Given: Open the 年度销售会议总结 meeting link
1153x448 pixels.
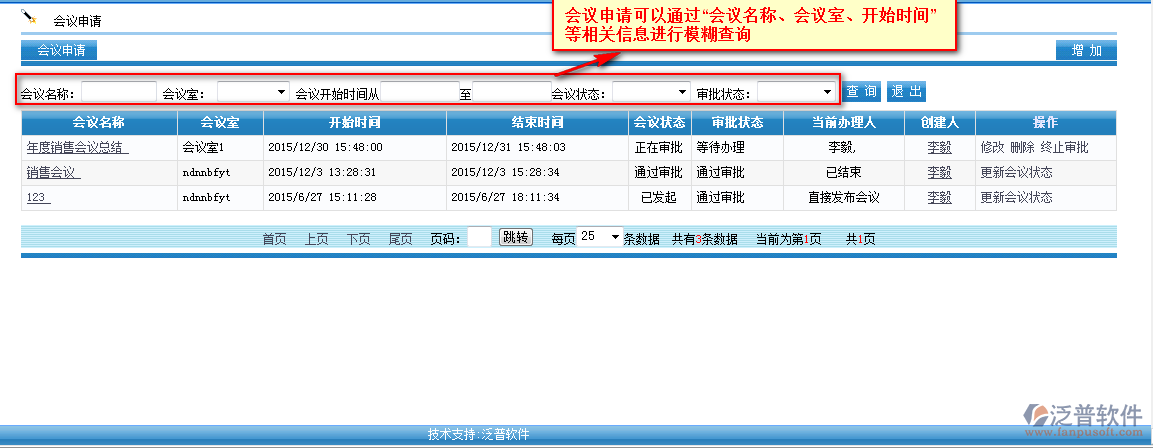Looking at the screenshot, I should pos(77,147).
